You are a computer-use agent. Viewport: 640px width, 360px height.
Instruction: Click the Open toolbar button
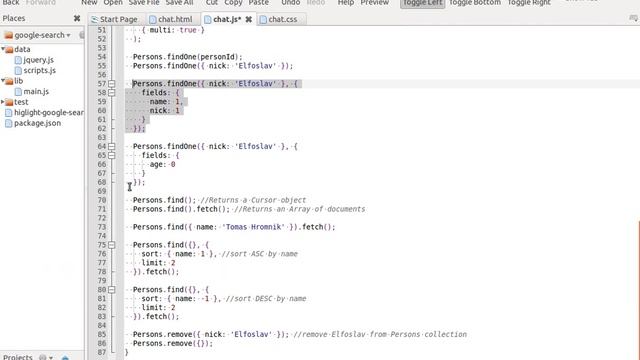pyautogui.click(x=113, y=2)
